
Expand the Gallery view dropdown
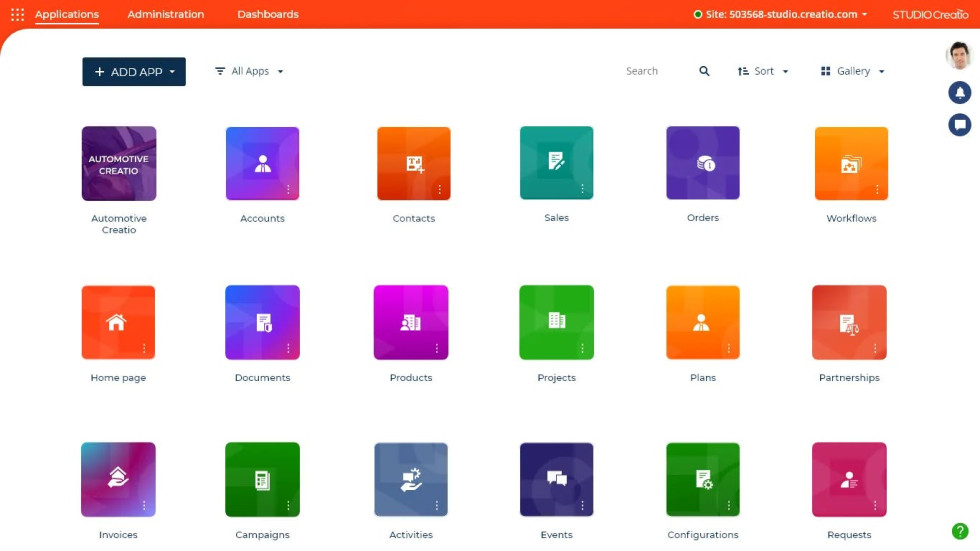pyautogui.click(x=852, y=71)
